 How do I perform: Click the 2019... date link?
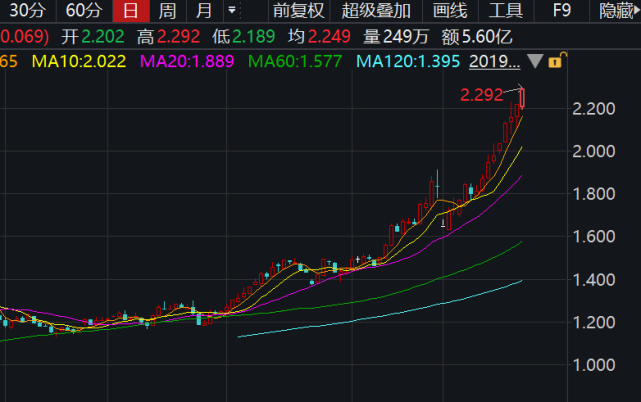[494, 62]
